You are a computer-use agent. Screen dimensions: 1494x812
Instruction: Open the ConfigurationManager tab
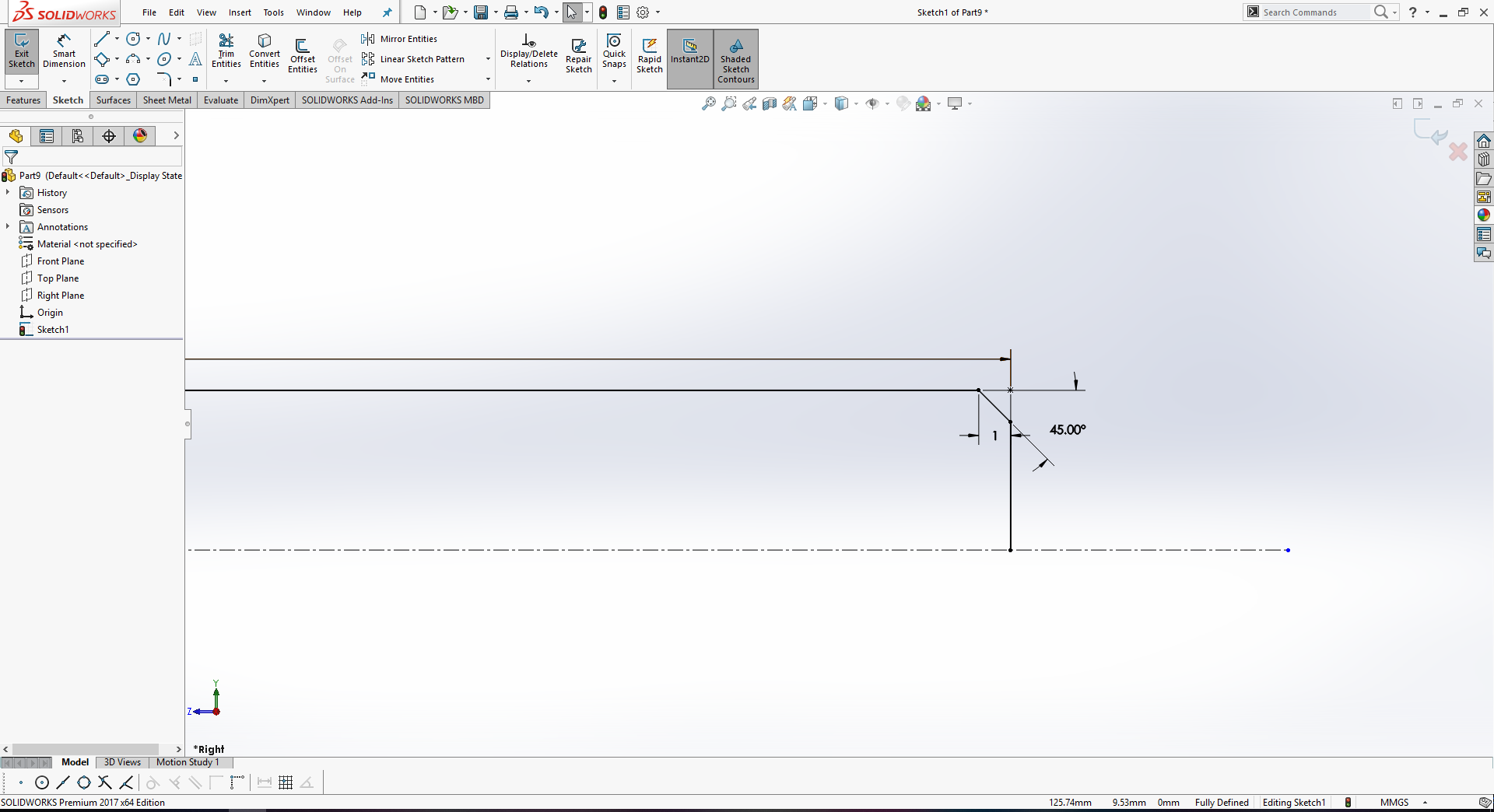tap(78, 136)
